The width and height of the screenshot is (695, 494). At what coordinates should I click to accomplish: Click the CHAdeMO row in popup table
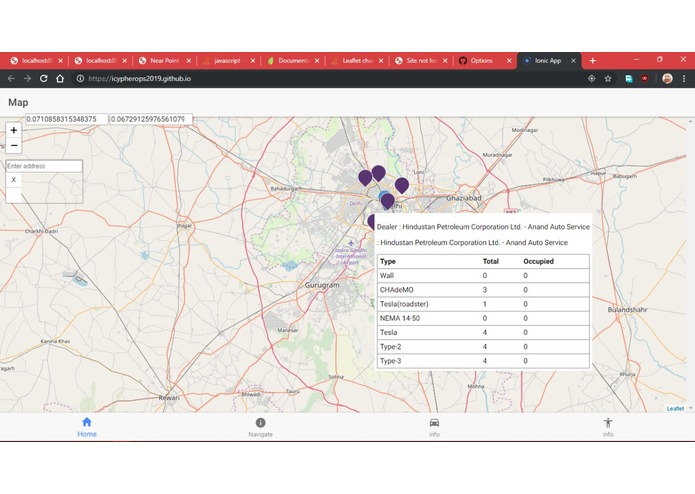(x=483, y=290)
